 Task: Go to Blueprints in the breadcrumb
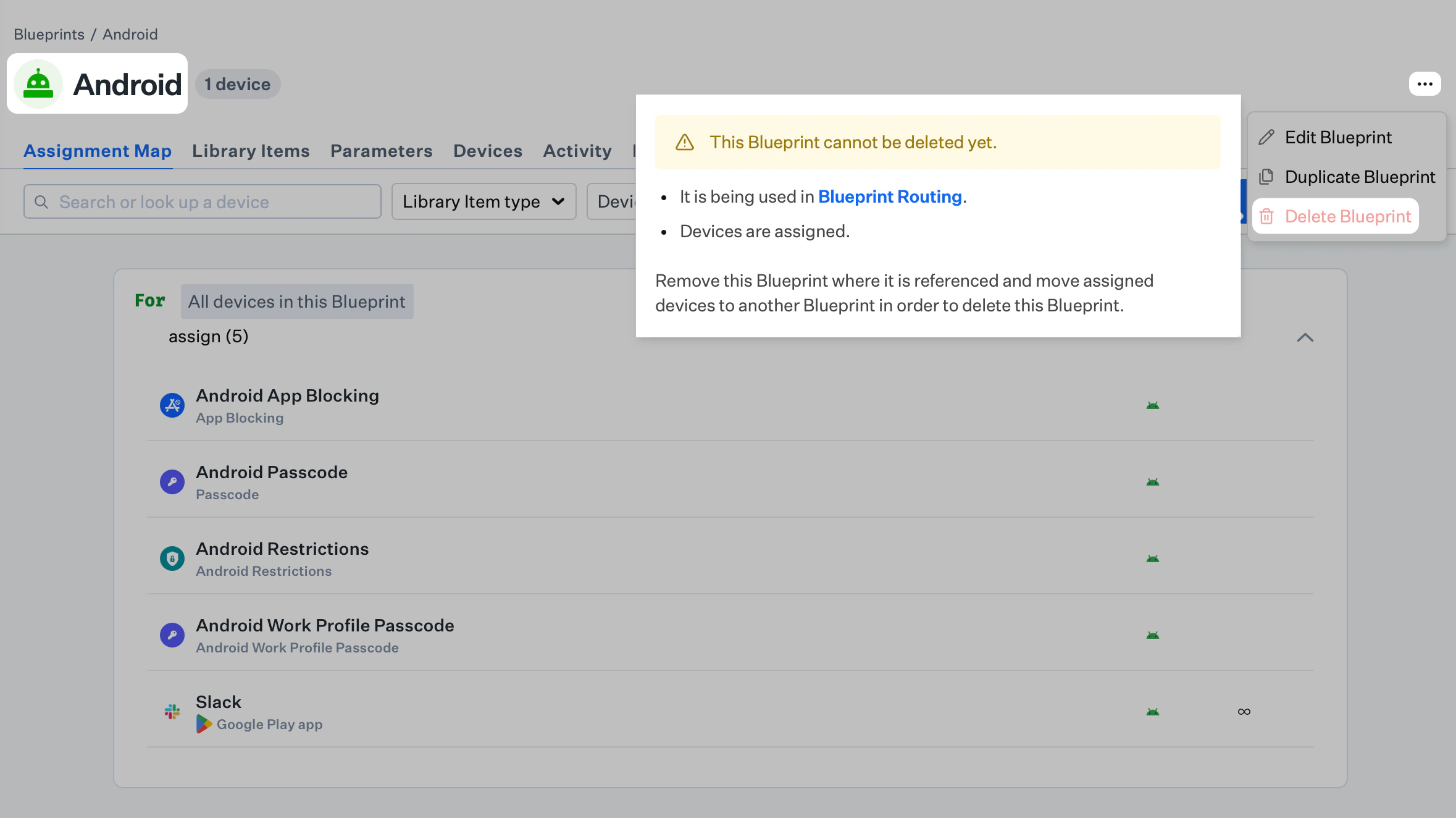(49, 34)
